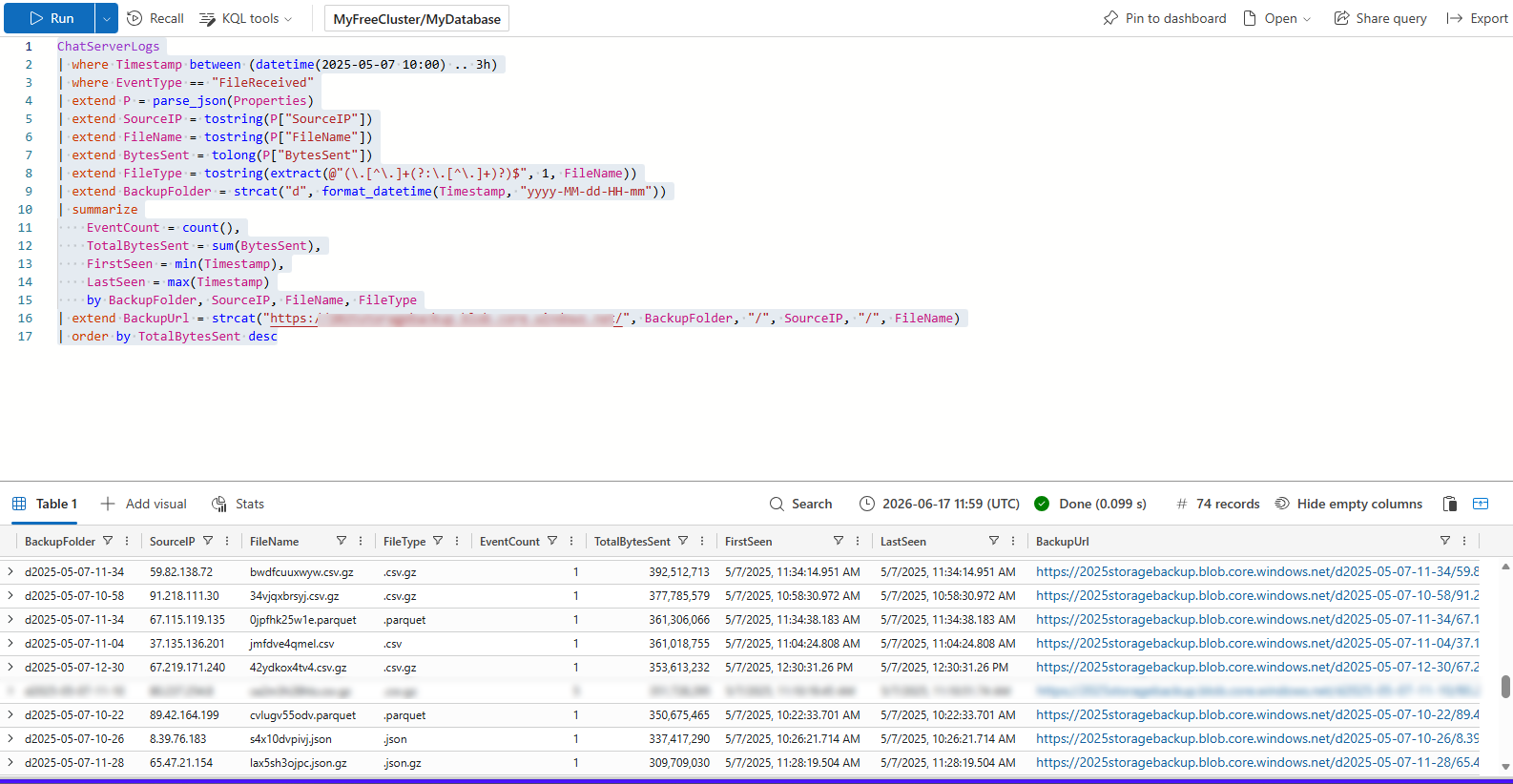Open FileName column filter
Viewport: 1513px width, 784px height.
pyautogui.click(x=342, y=541)
